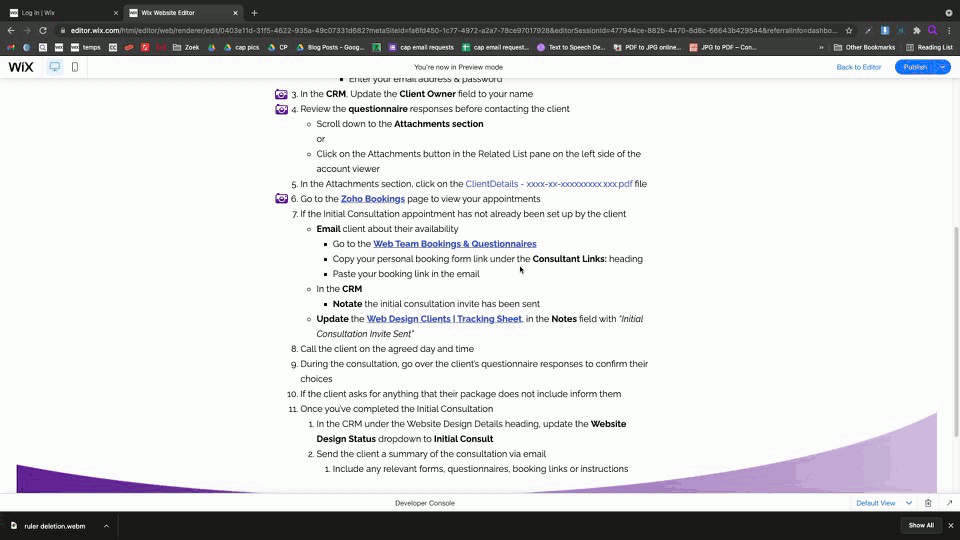Click the camera icon next to step 6
This screenshot has width=960, height=540.
(x=281, y=198)
